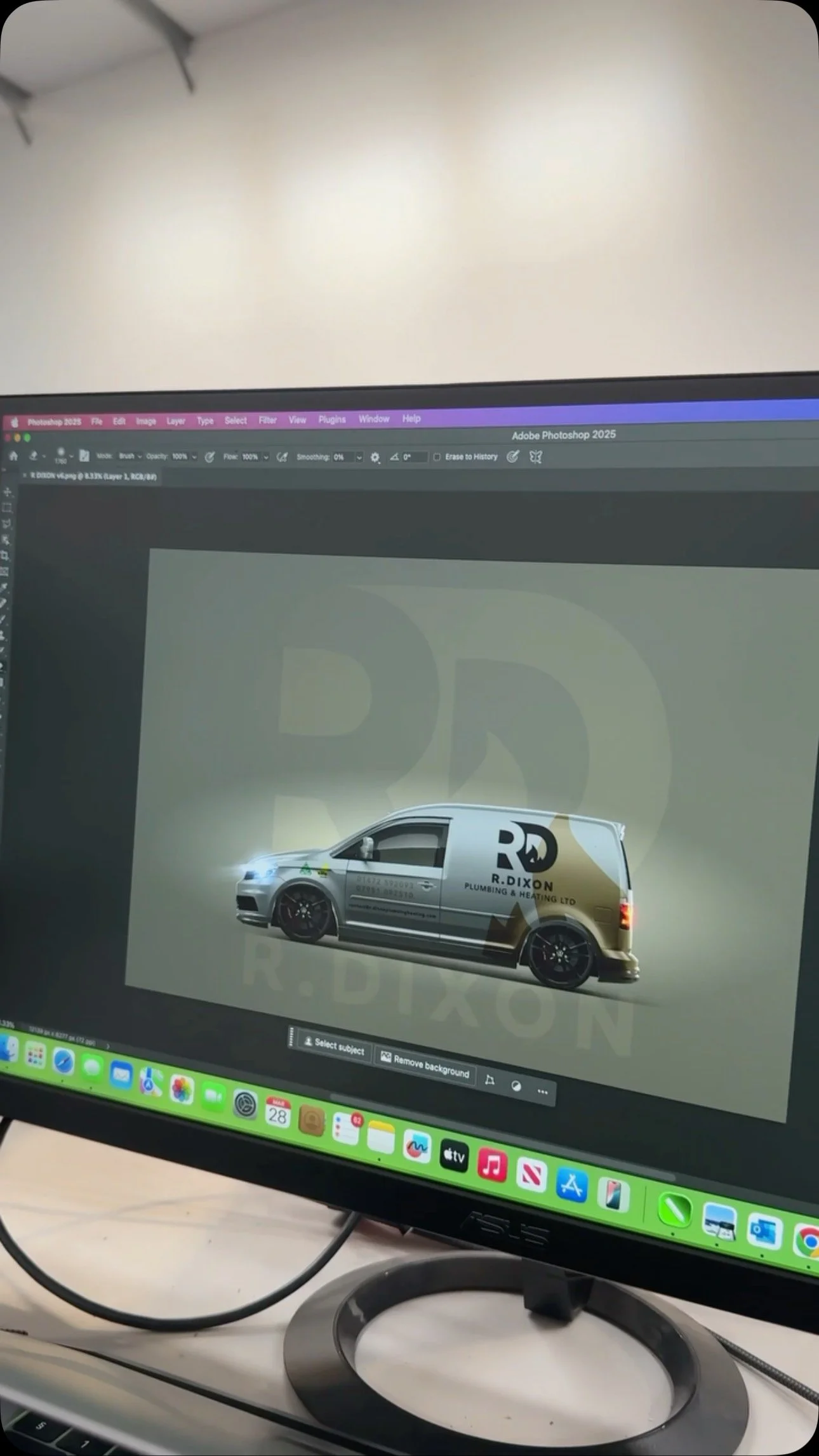Open symmetry paint butterfly icon
Viewport: 819px width, 1456px height.
[x=536, y=457]
